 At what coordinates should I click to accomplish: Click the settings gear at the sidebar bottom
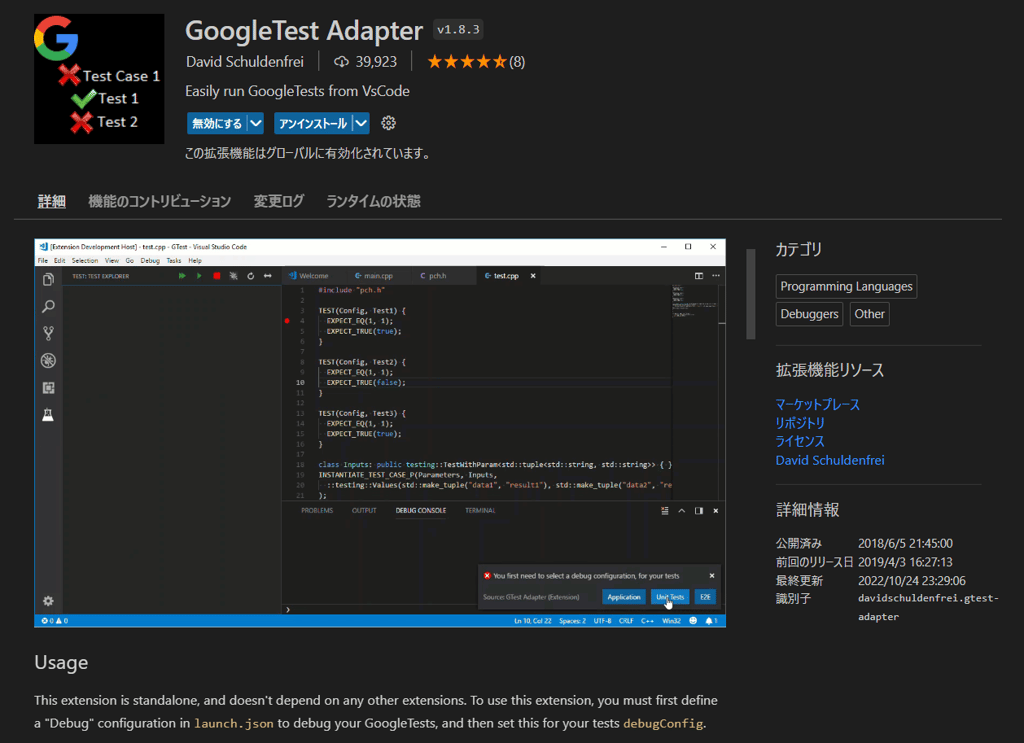pos(48,601)
